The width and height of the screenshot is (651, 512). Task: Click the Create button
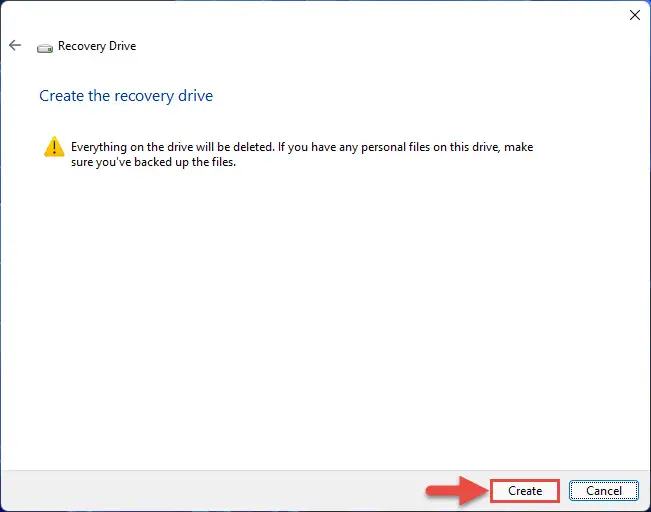tap(525, 491)
